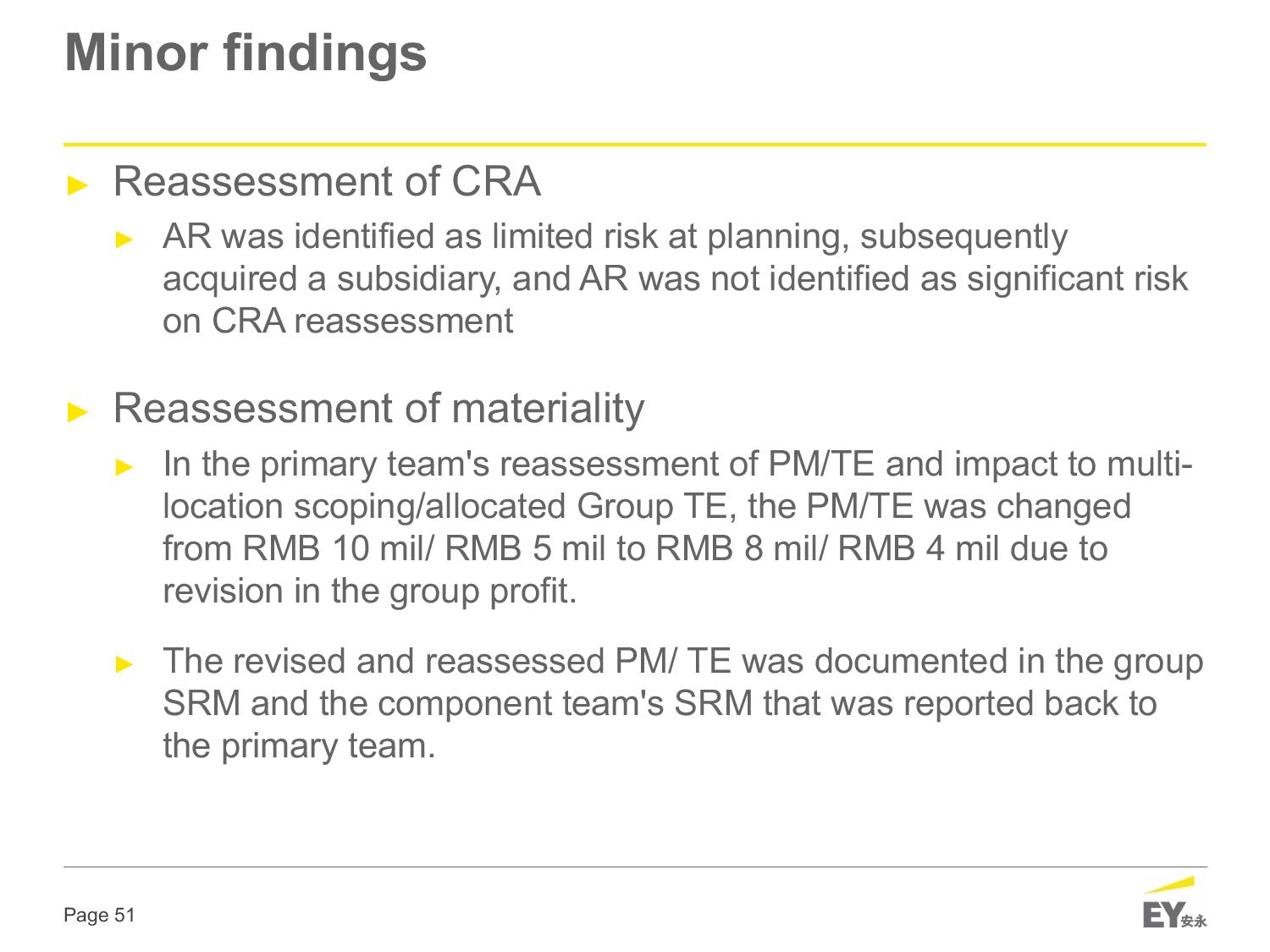
Task: Click the paragraph about PM/TE changed due to group profit
Action: (677, 527)
